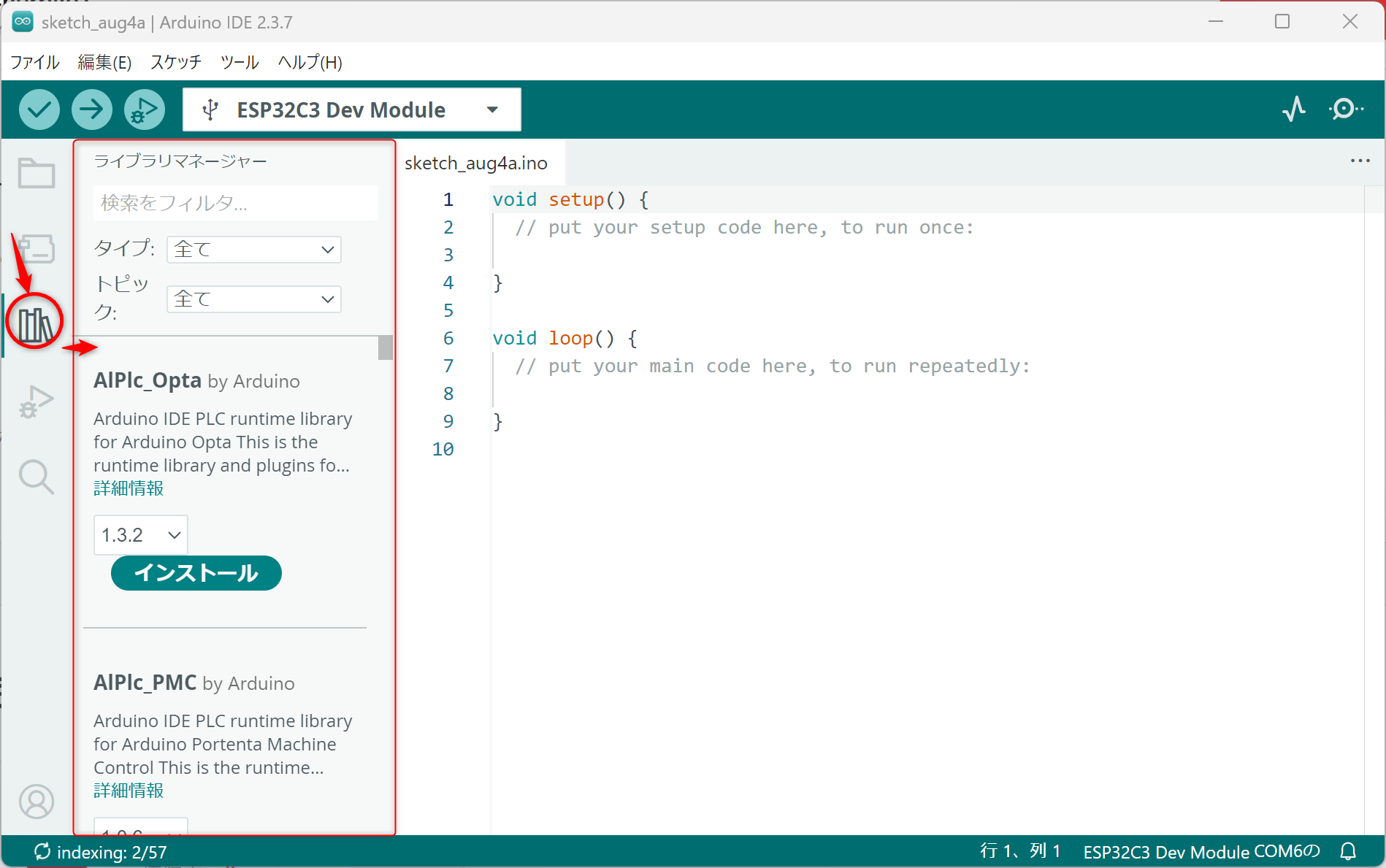The width and height of the screenshot is (1386, 868).
Task: Toggle the Library Manager sidebar icon
Action: (x=35, y=324)
